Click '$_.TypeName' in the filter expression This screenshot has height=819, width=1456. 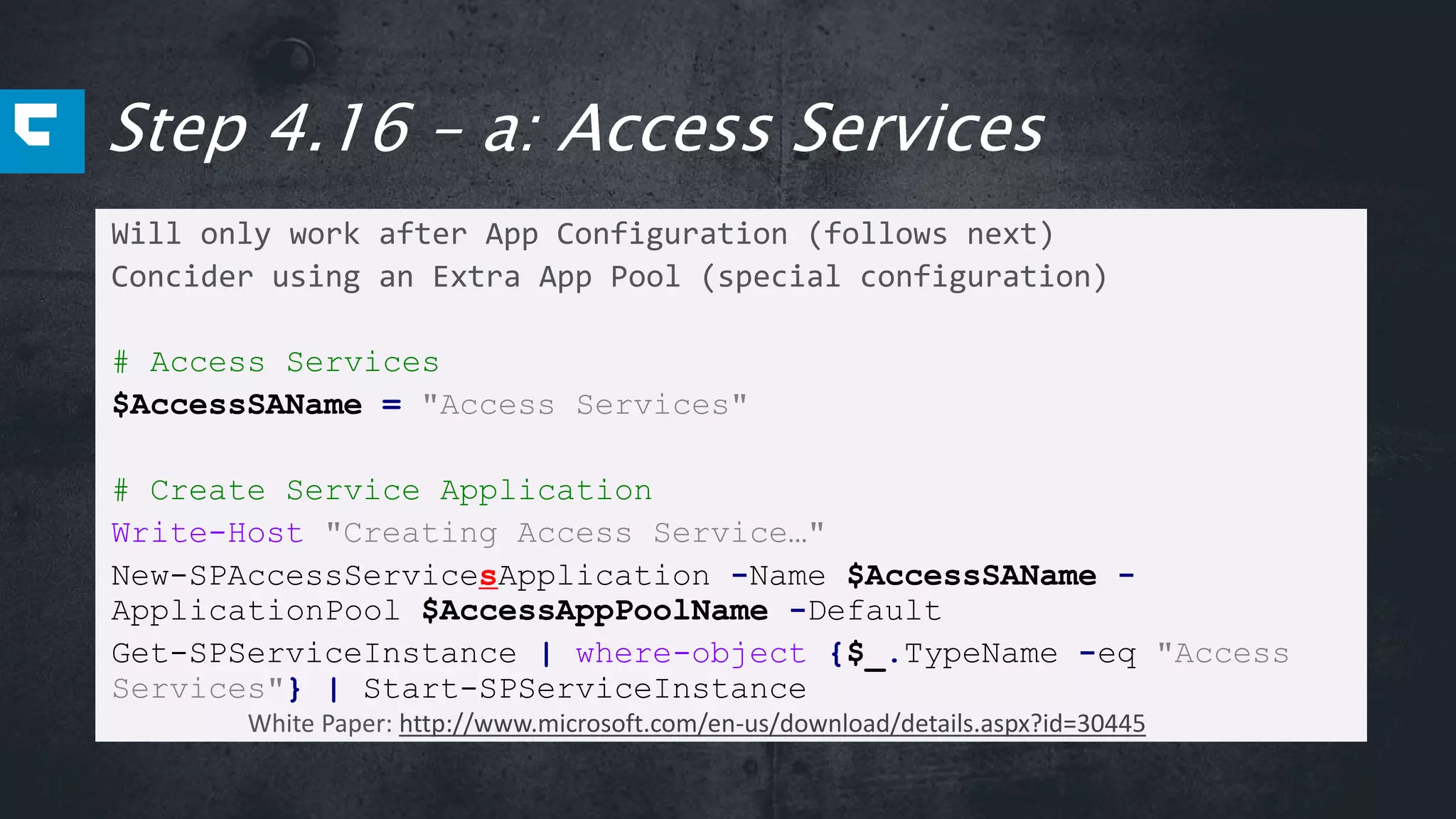[x=953, y=654]
